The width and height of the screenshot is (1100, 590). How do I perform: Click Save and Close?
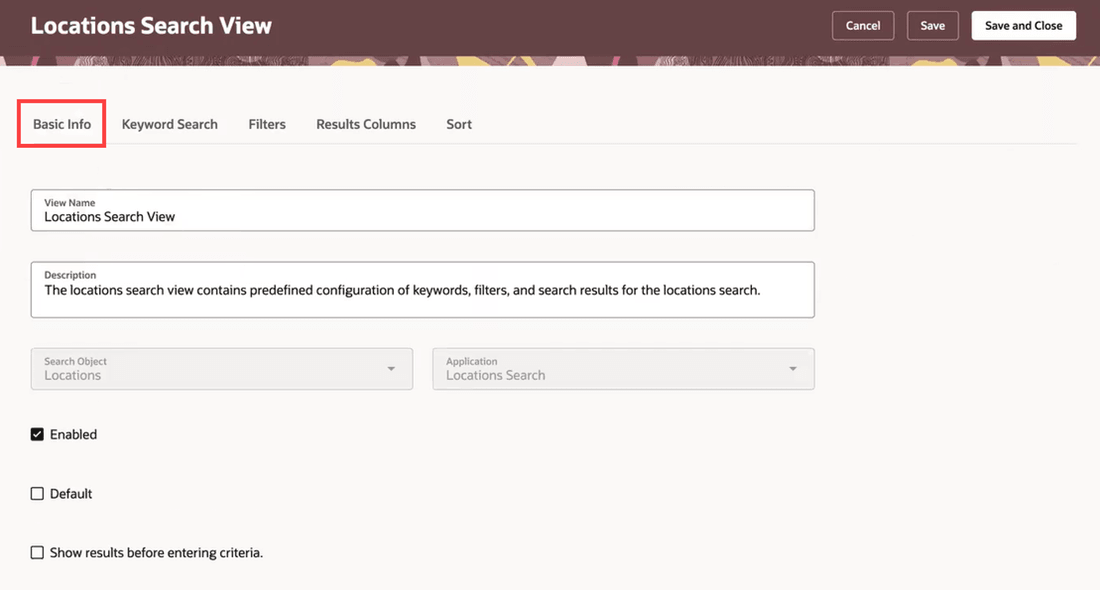[1024, 26]
